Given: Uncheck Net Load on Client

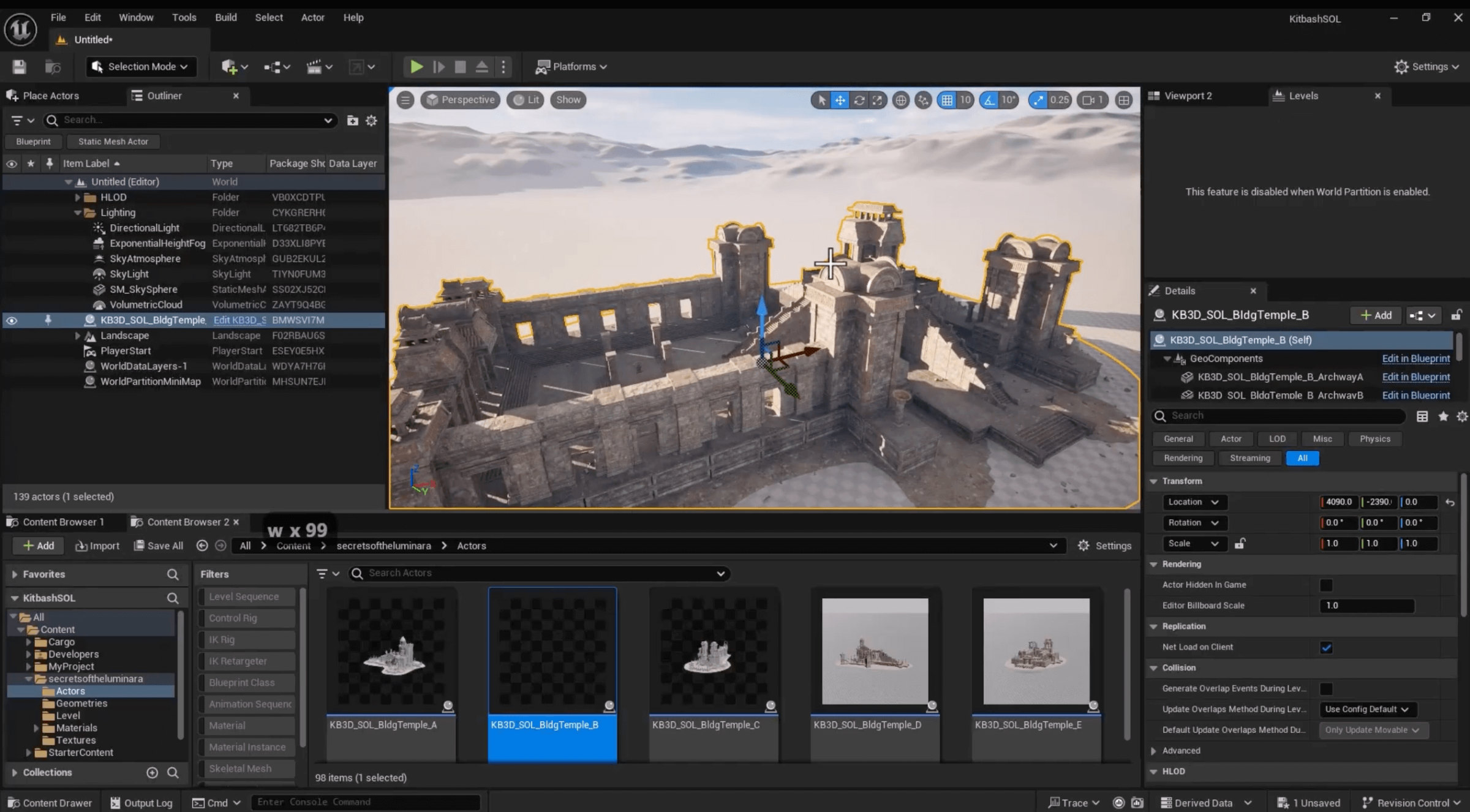Looking at the screenshot, I should [1327, 647].
